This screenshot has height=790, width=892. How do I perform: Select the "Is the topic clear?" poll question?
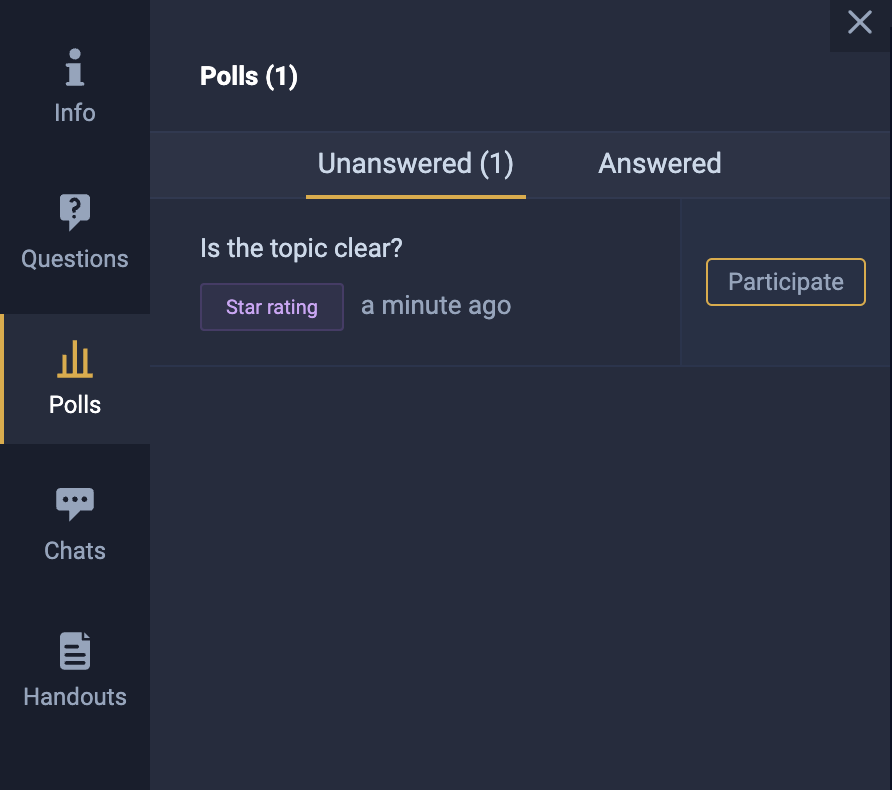click(301, 248)
